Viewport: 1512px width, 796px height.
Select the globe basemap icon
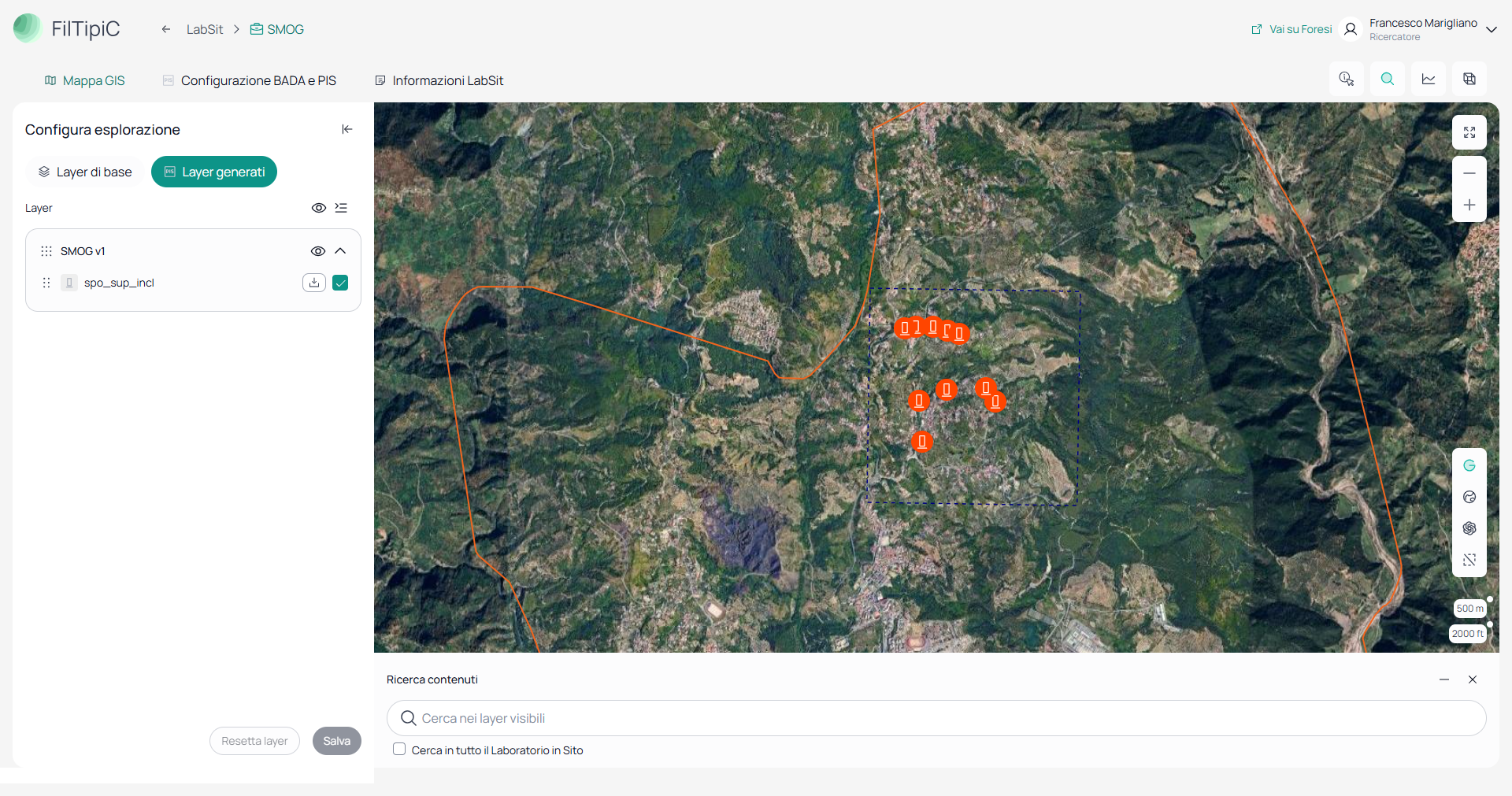point(1469,497)
